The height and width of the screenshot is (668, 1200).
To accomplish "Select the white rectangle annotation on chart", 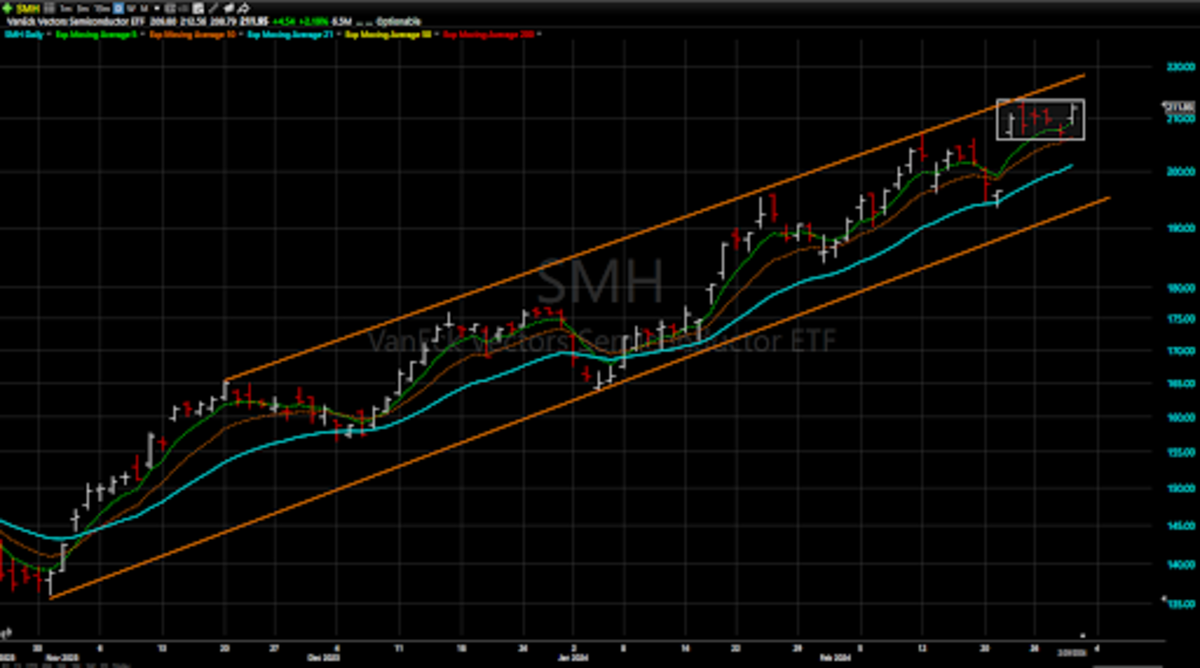I will pos(1040,101).
